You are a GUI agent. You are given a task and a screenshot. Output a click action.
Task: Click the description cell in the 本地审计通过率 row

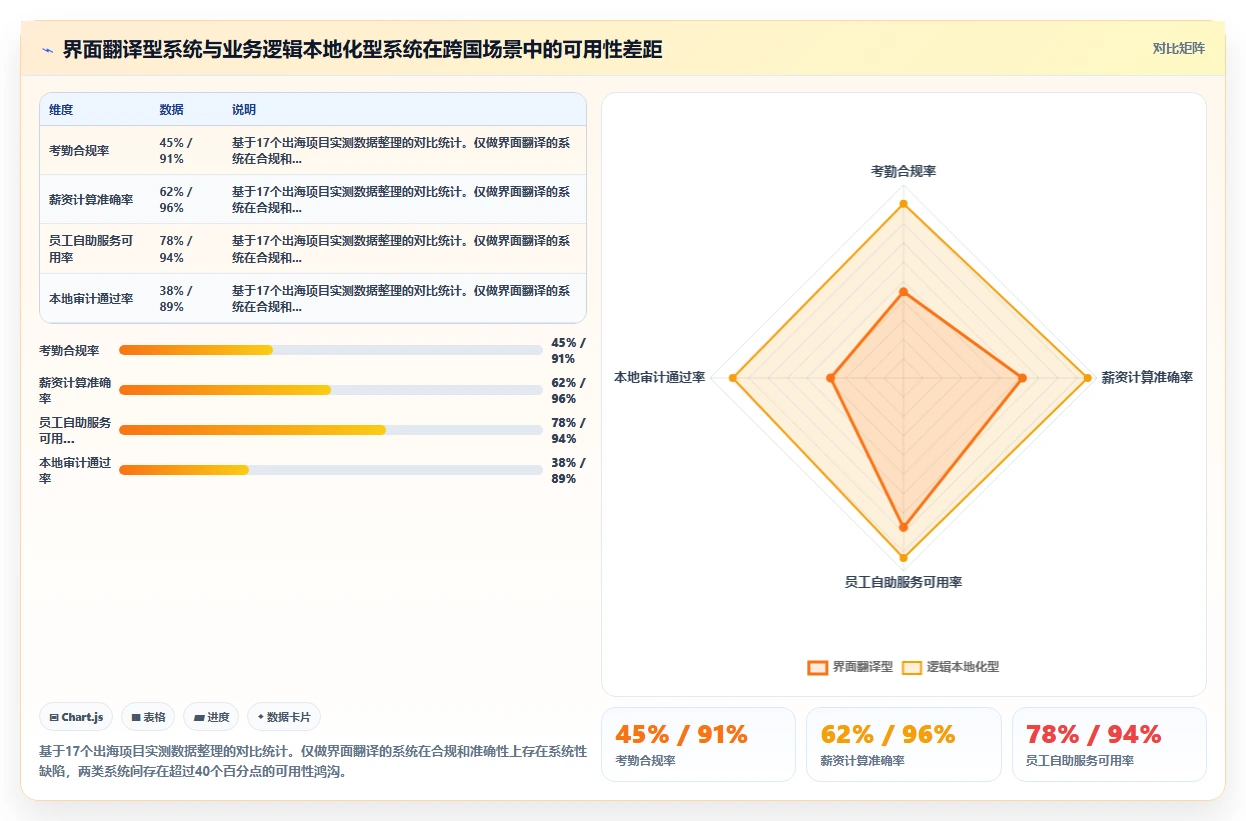pyautogui.click(x=404, y=298)
